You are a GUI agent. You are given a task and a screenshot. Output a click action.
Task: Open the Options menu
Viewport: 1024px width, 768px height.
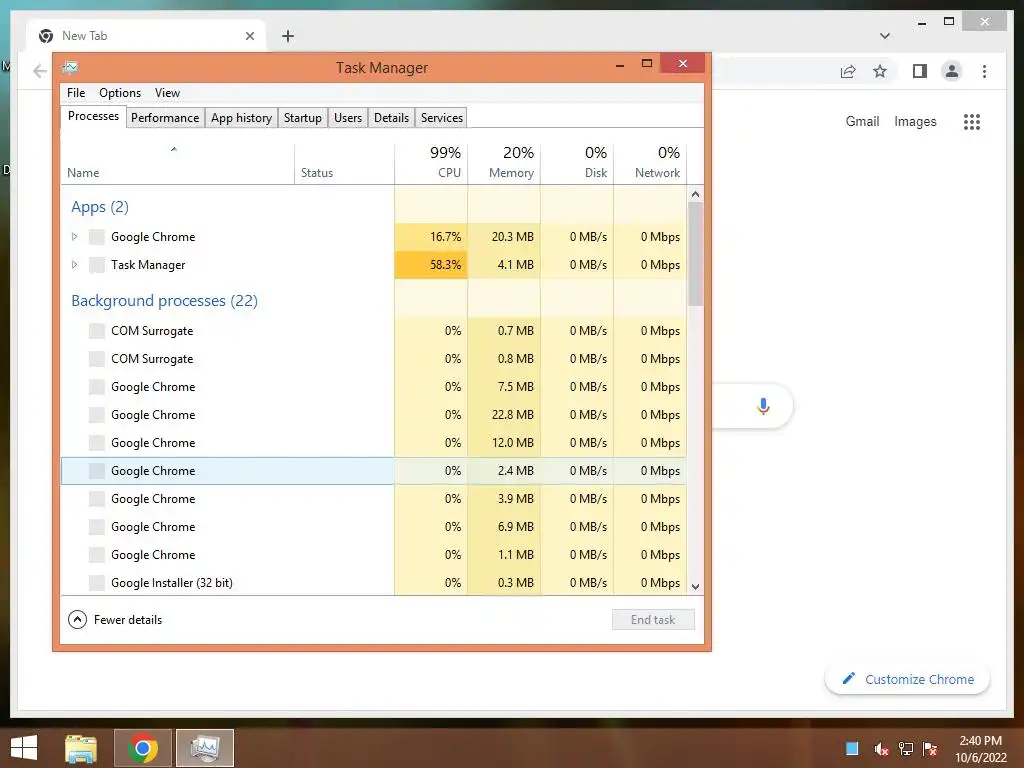[x=120, y=93]
